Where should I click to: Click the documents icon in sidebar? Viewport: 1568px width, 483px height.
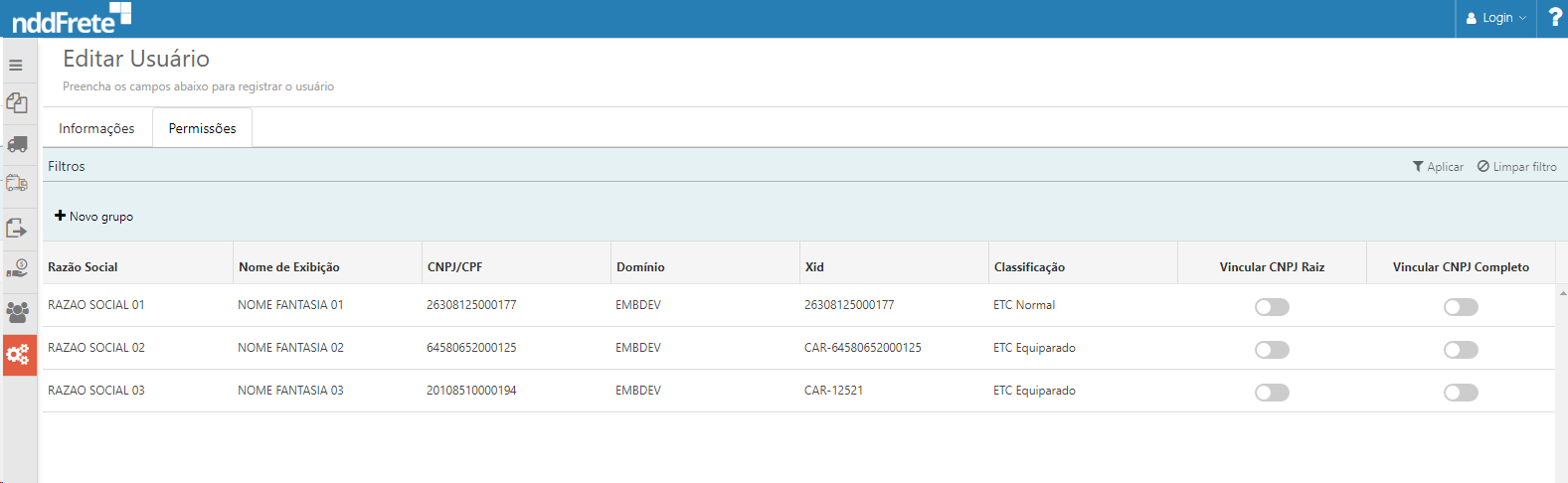click(x=17, y=103)
